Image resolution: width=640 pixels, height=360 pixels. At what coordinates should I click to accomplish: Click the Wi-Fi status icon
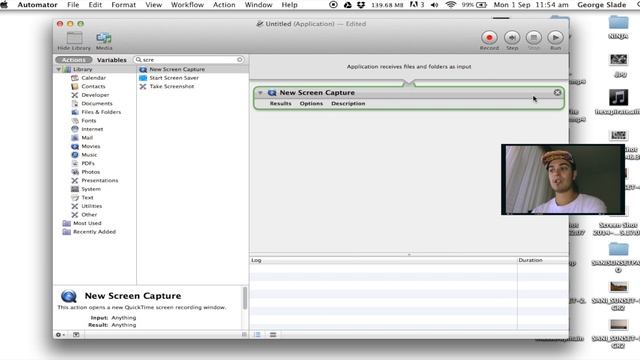[451, 5]
